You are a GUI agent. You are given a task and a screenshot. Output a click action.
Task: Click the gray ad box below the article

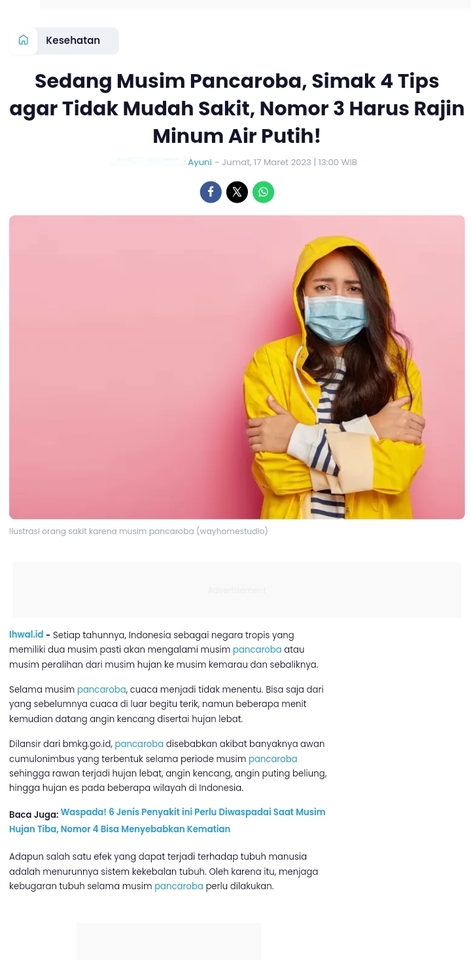point(169,942)
